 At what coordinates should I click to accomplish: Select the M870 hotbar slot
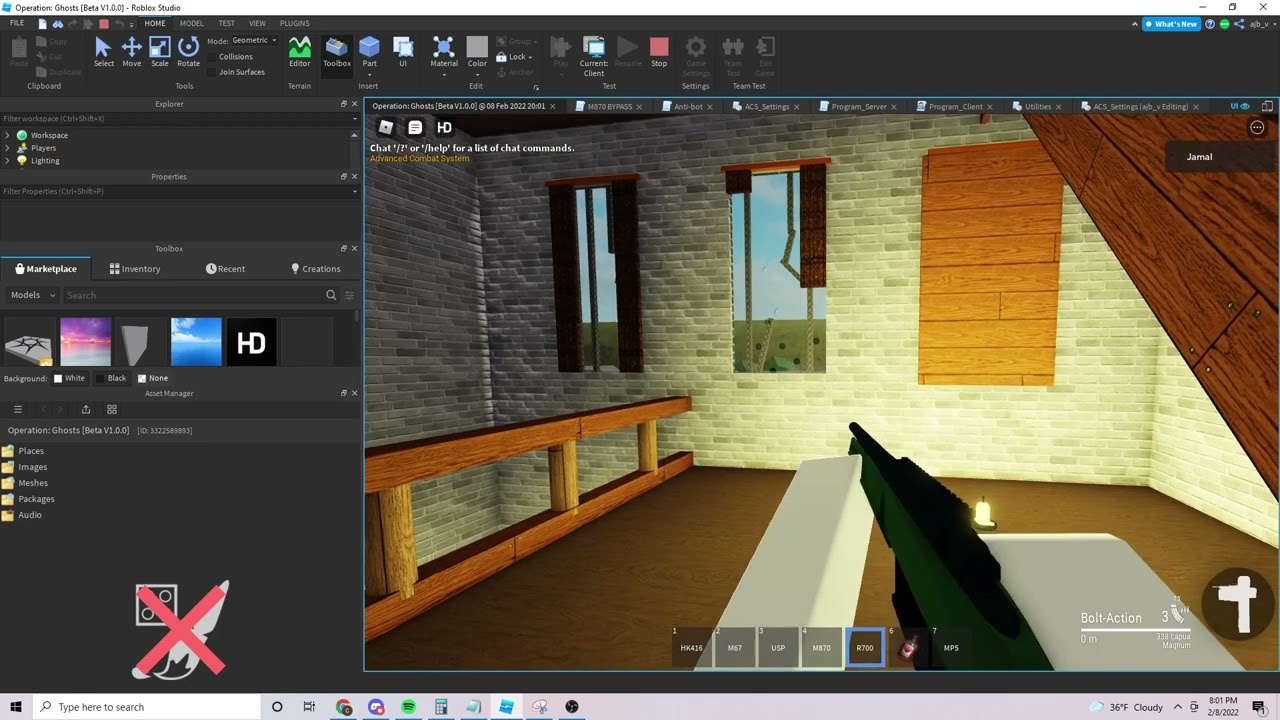point(821,647)
